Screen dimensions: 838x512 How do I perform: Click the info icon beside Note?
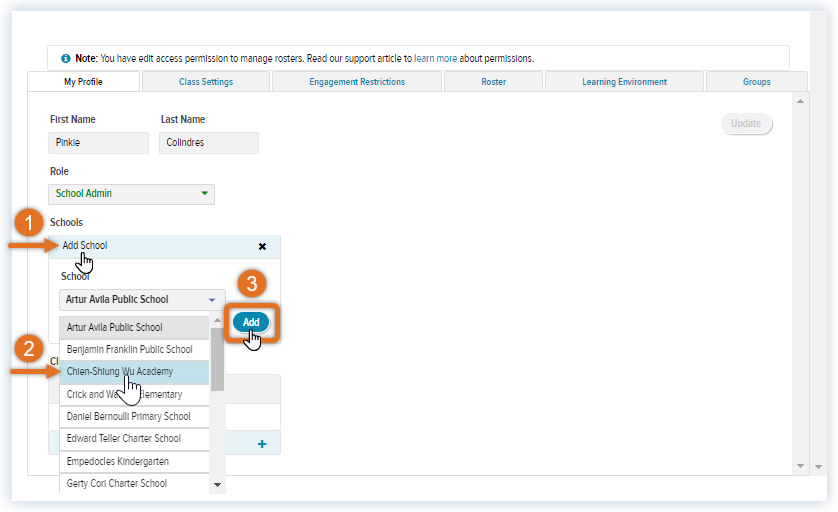[65, 58]
